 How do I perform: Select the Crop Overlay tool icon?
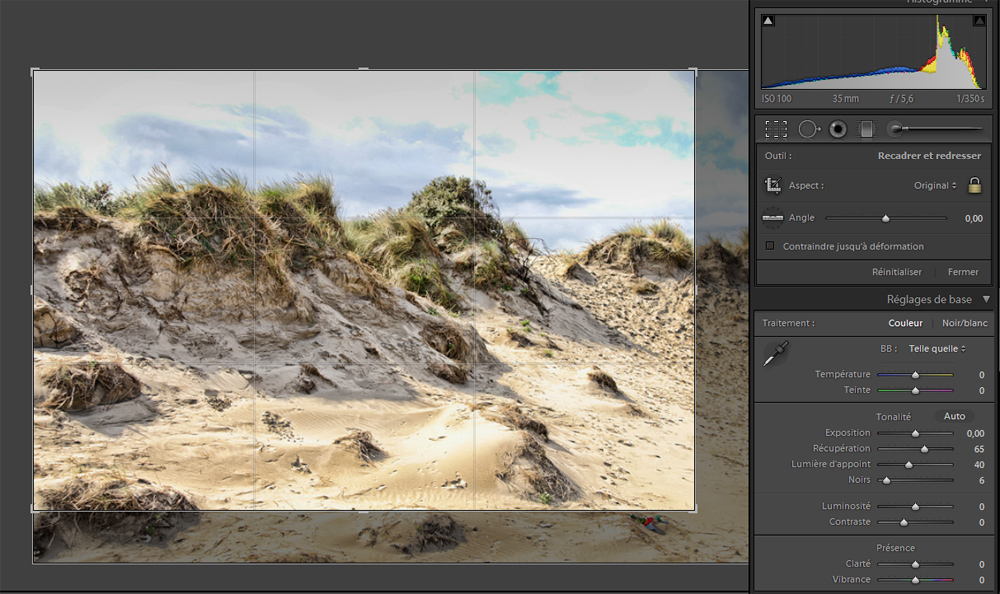coord(776,130)
